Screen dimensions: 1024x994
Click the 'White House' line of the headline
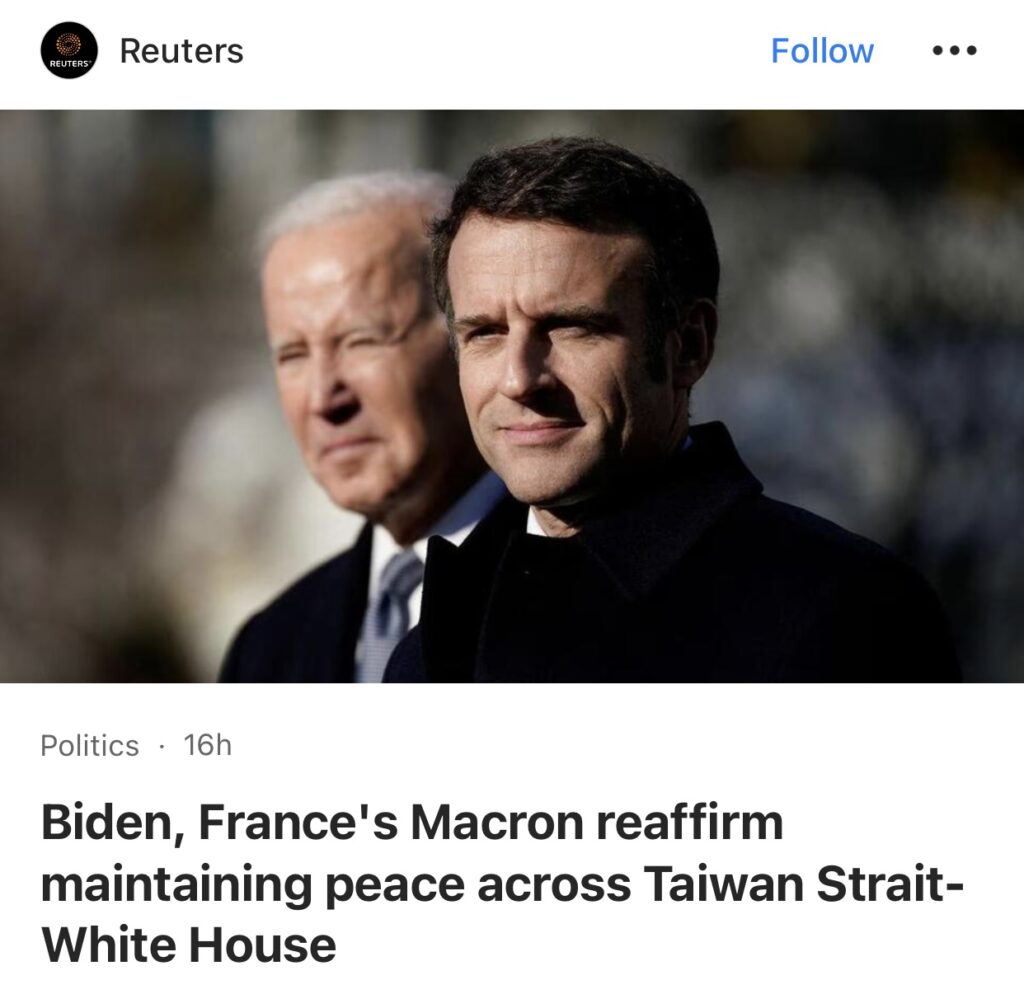(x=189, y=944)
